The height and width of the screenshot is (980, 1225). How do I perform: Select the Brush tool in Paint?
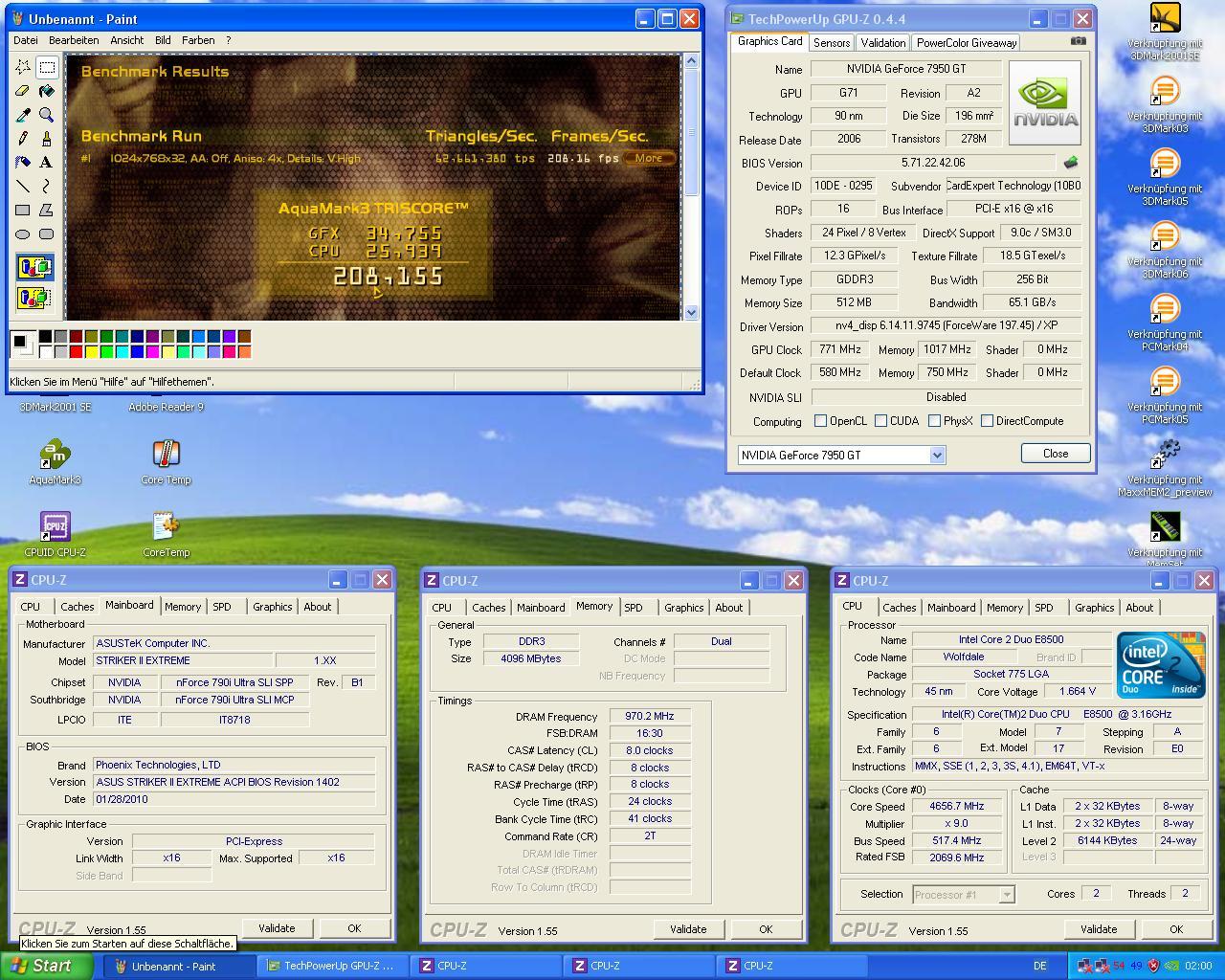coord(46,139)
